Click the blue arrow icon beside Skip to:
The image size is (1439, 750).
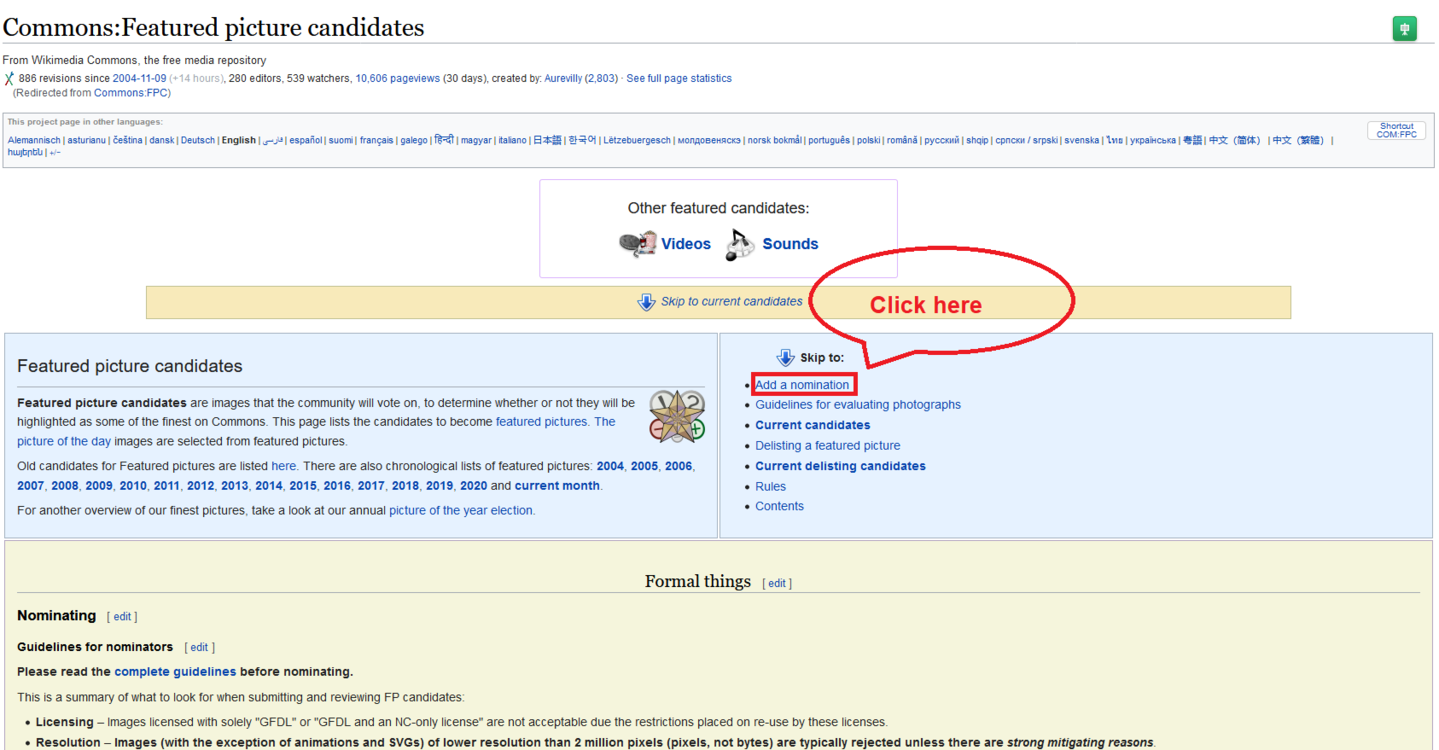point(785,358)
